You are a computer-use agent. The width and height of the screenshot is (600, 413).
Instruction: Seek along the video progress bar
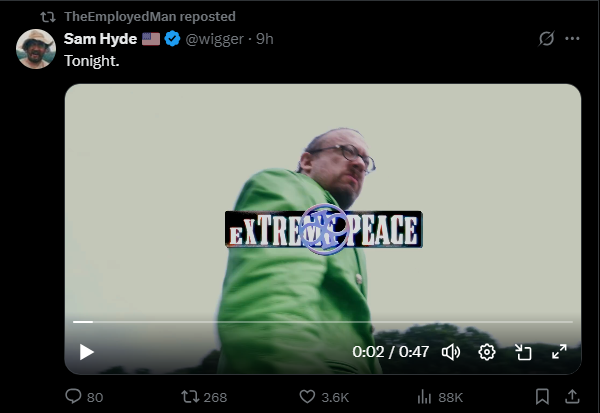[323, 322]
